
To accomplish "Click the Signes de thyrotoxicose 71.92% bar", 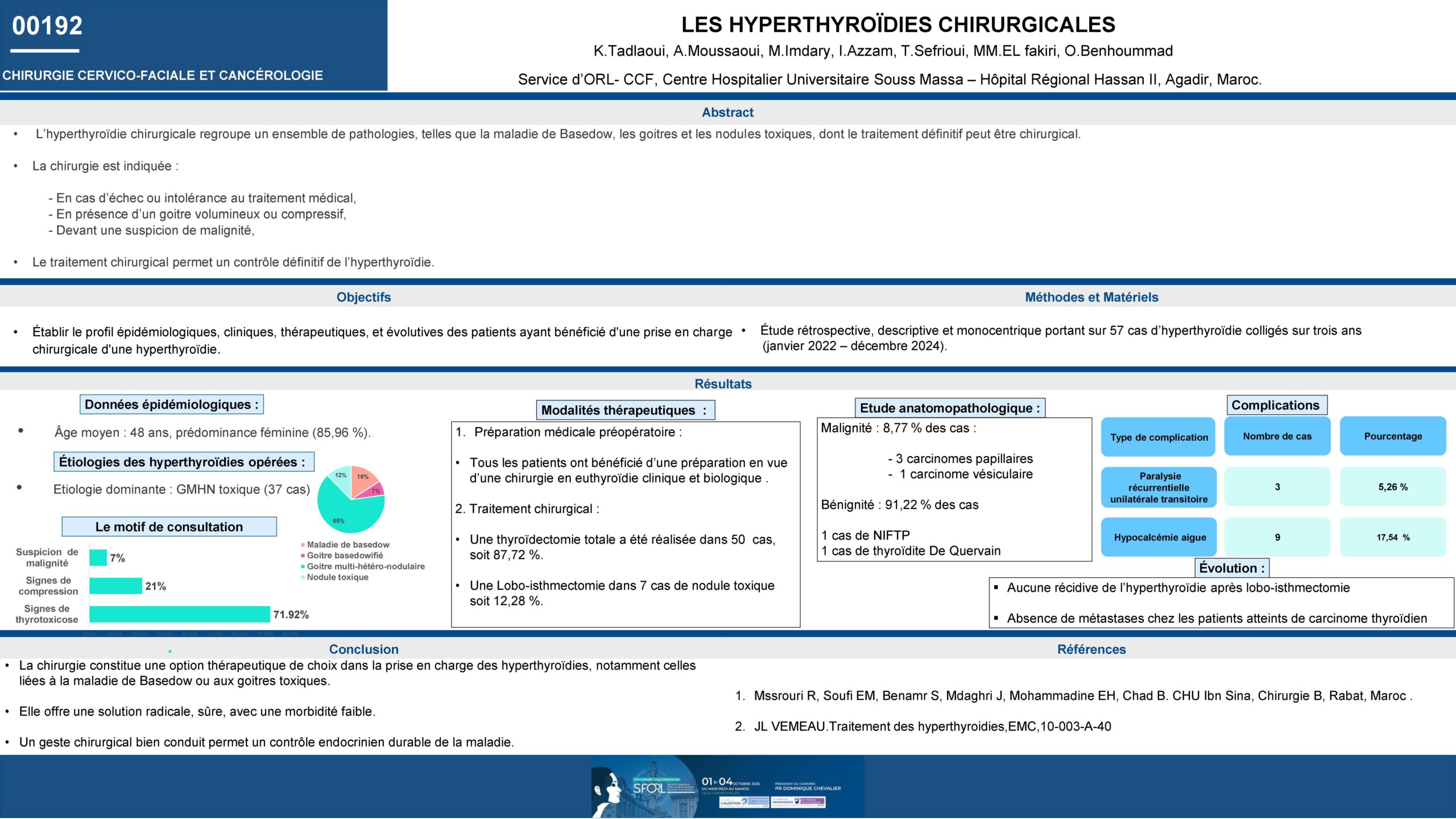I will click(x=179, y=614).
